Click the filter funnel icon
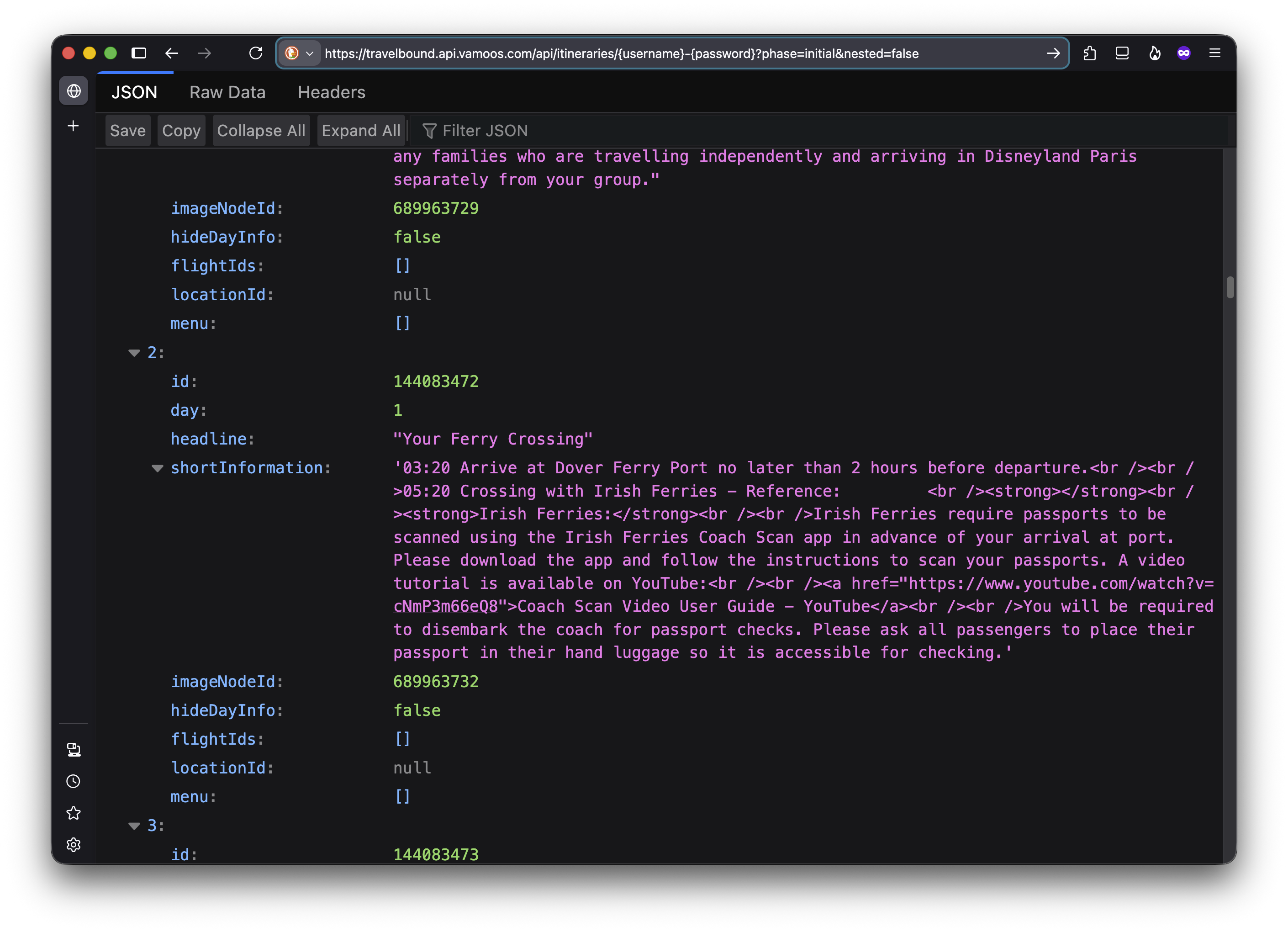This screenshot has height=932, width=1288. pos(429,131)
